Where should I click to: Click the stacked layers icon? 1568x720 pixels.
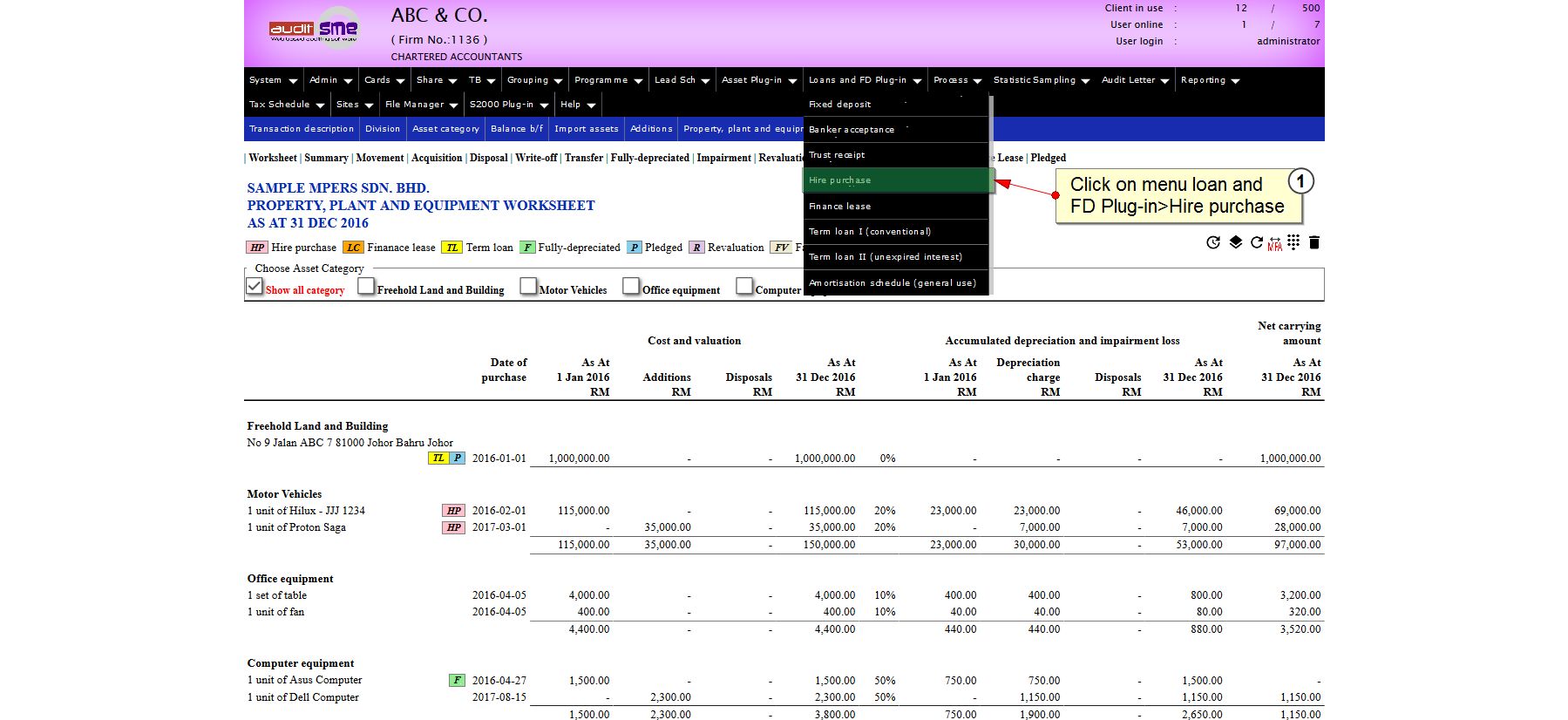(x=1235, y=242)
